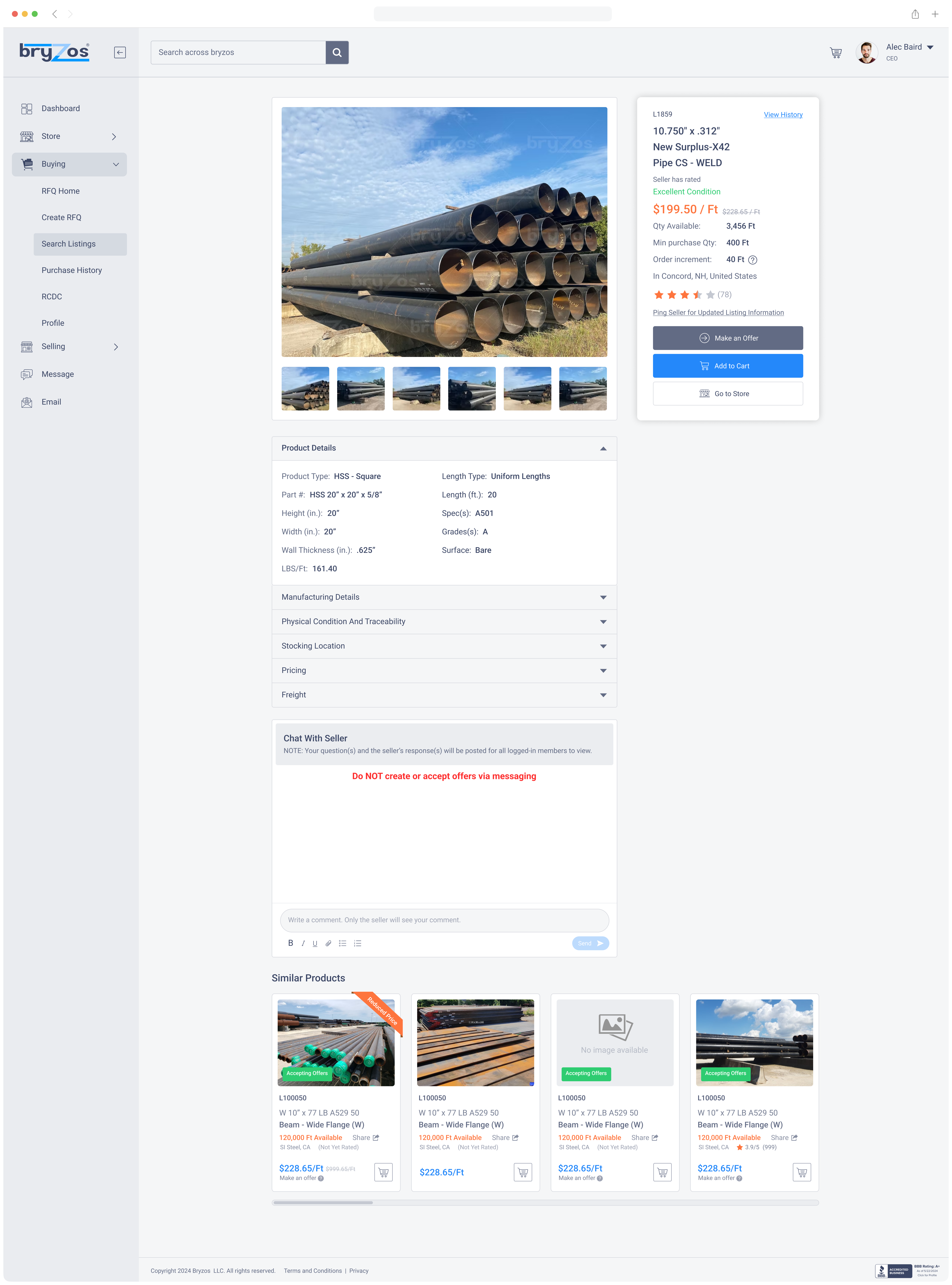The height and width of the screenshot is (1285, 952).
Task: Click the Email icon in sidebar
Action: (27, 402)
